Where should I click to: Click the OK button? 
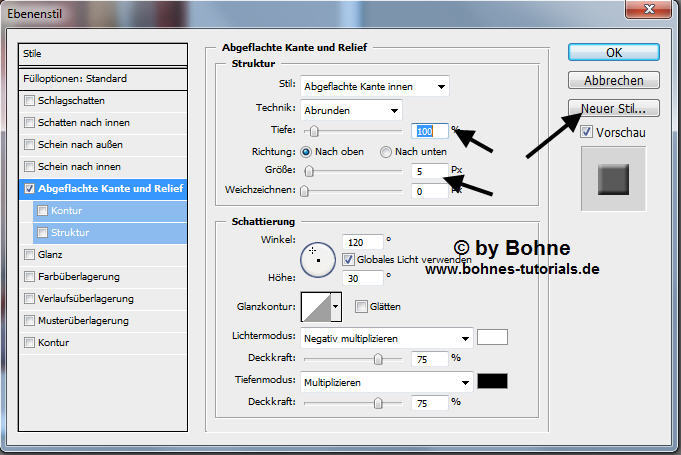click(x=614, y=52)
